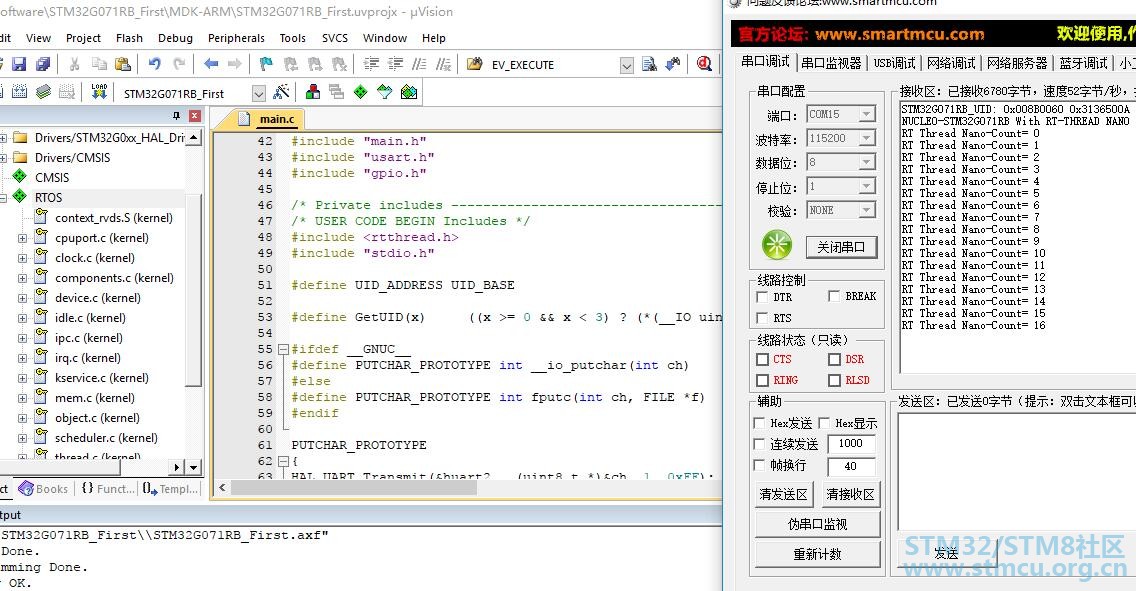The height and width of the screenshot is (591, 1136).
Task: Enable the 连续发送 checkbox
Action: 760,444
